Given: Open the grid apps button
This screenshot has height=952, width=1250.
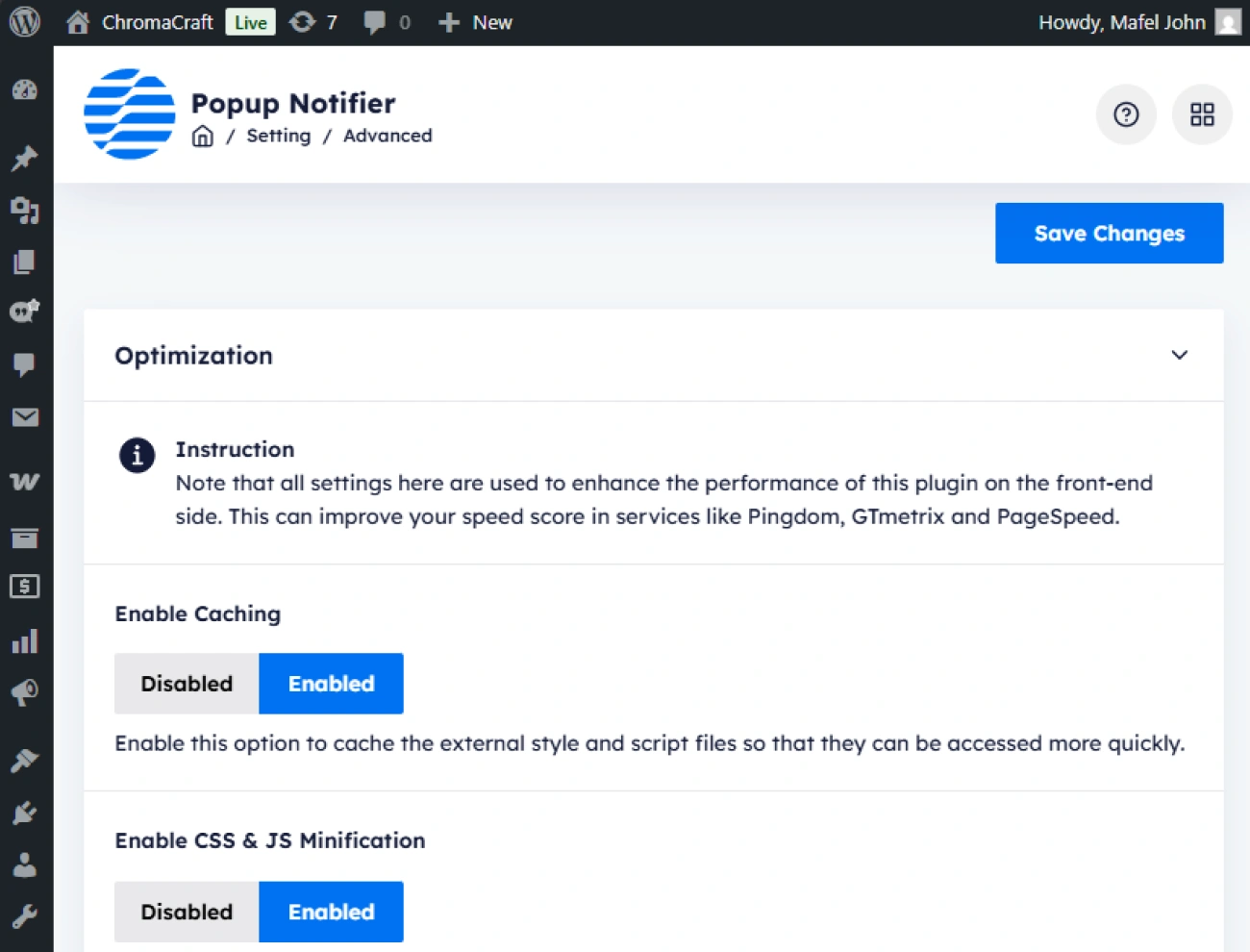Looking at the screenshot, I should point(1202,114).
